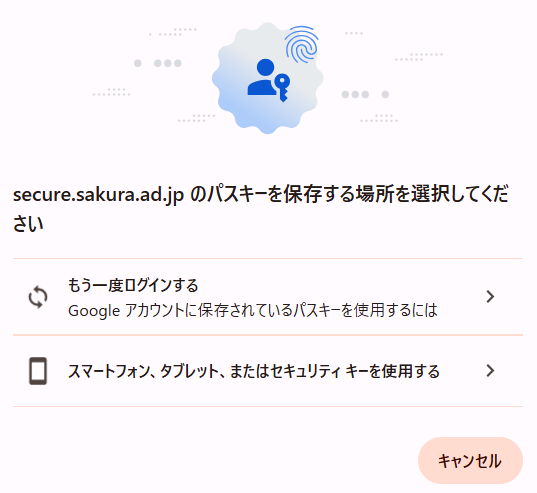Click the small dotted pattern at upper left
Viewport: 537px width, 493px height.
click(x=173, y=32)
